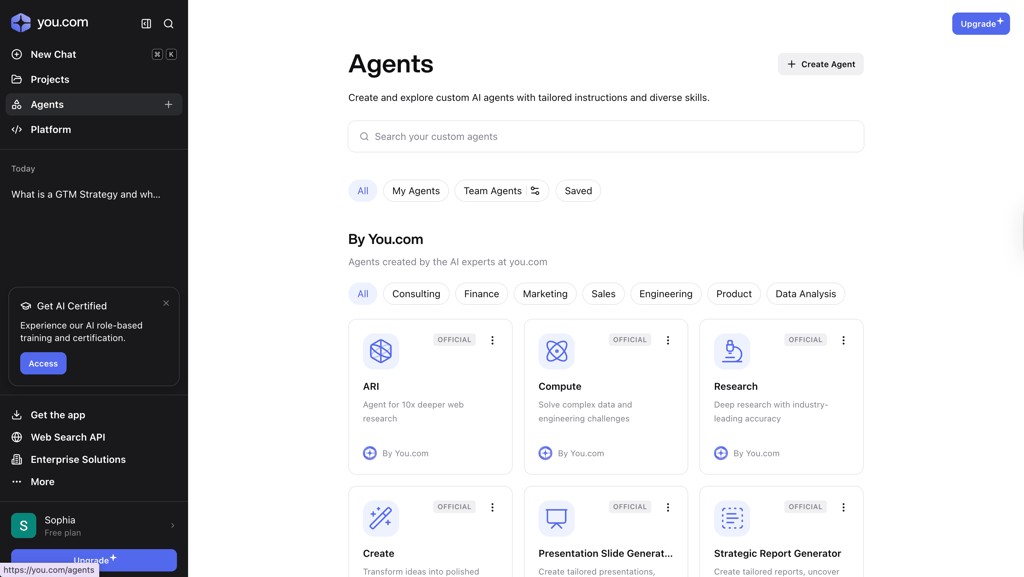Viewport: 1024px width, 577px height.
Task: Open the Create card options menu
Action: 492,507
